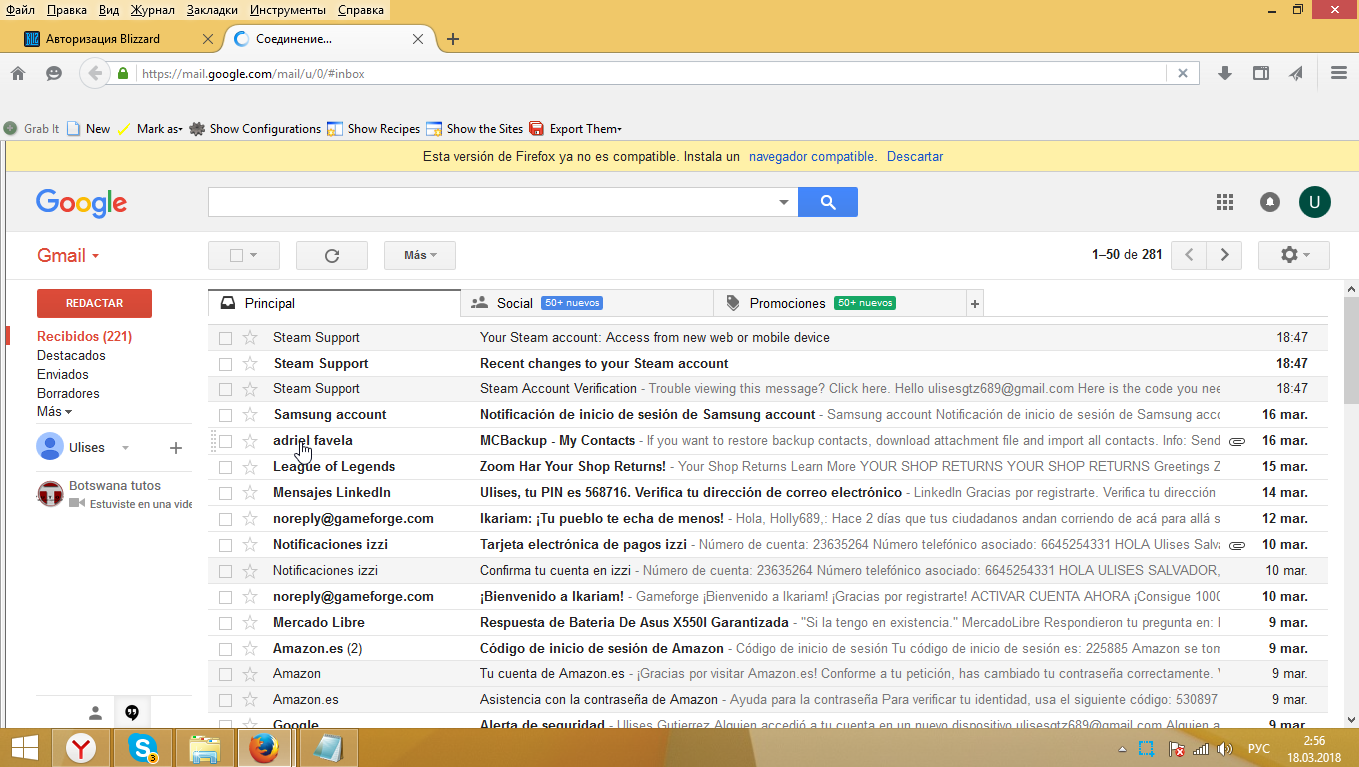The width and height of the screenshot is (1359, 767).
Task: Star the adriel favela email
Action: tap(250, 441)
